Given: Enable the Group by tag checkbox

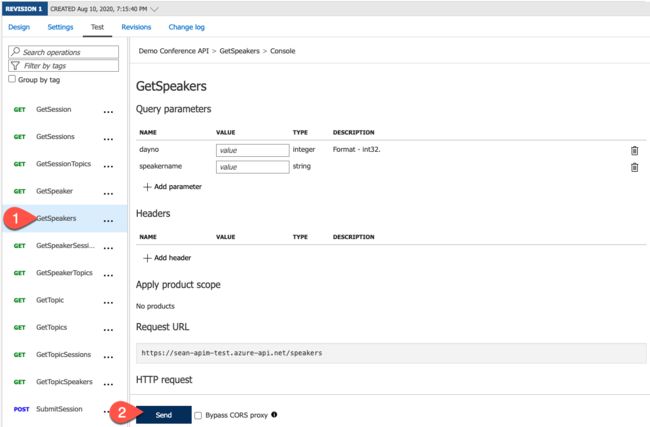Looking at the screenshot, I should (x=12, y=79).
